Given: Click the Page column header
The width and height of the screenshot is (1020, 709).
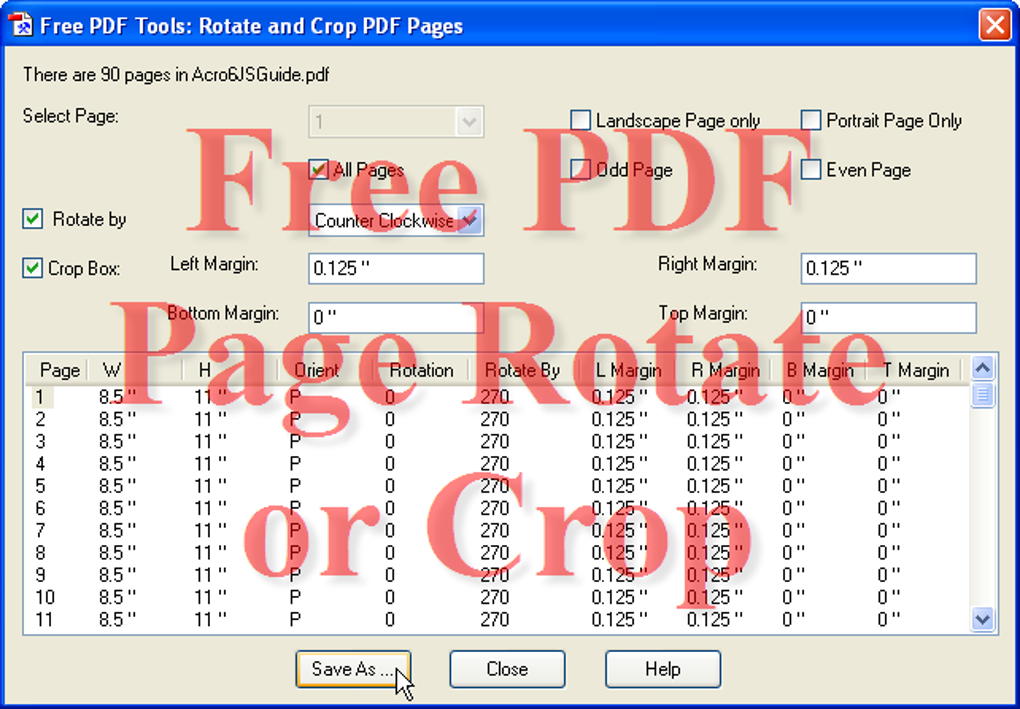Looking at the screenshot, I should pyautogui.click(x=57, y=370).
